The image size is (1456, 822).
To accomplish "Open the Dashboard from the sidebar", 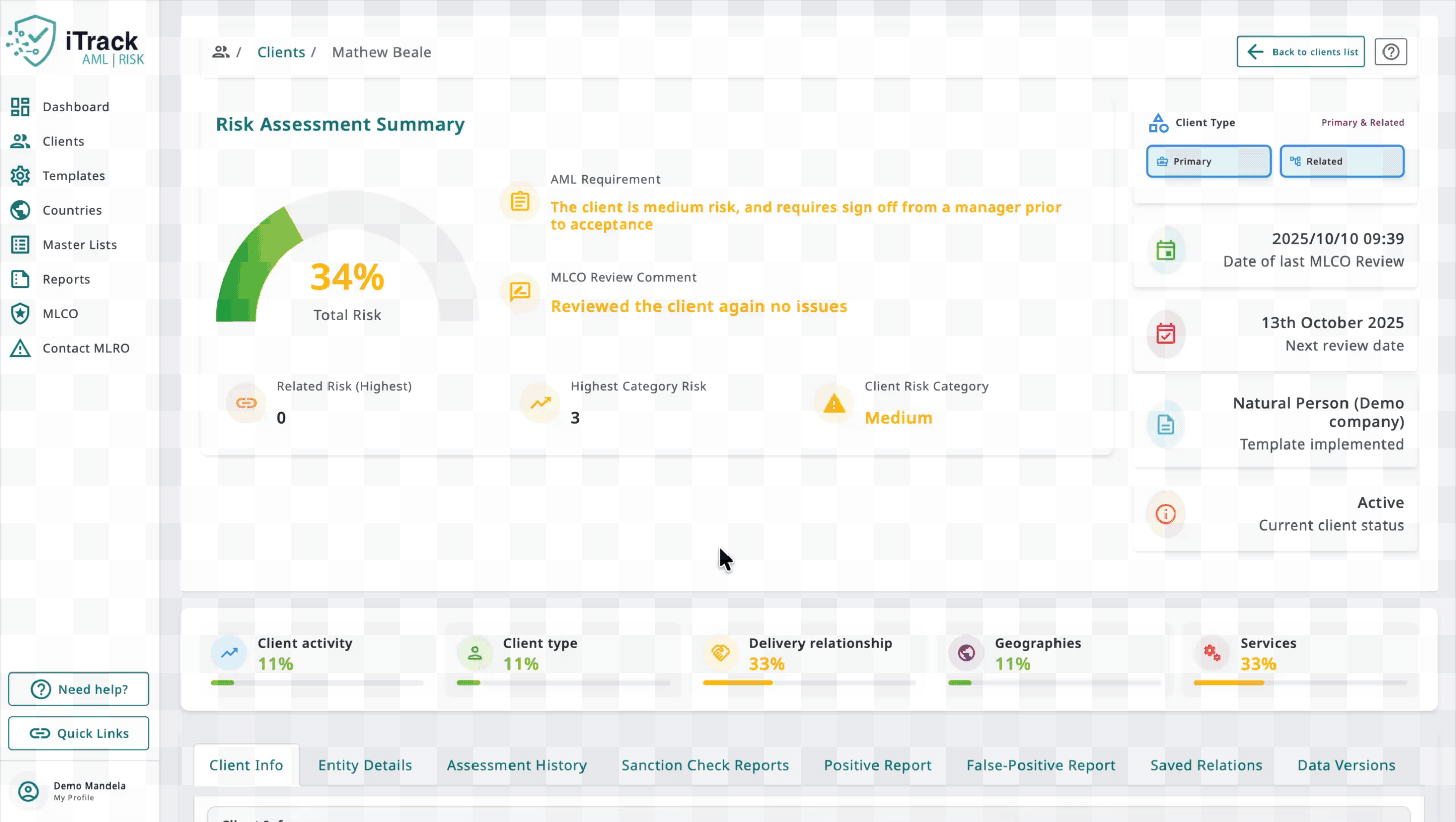I will point(76,106).
